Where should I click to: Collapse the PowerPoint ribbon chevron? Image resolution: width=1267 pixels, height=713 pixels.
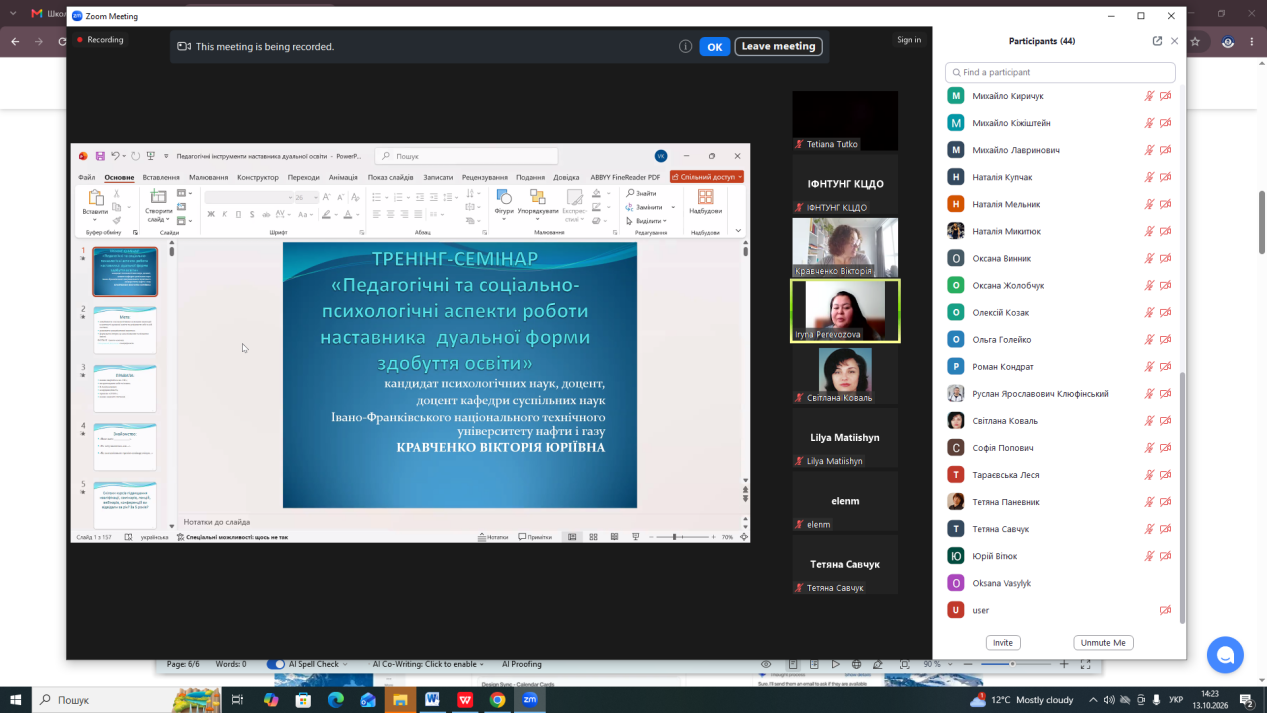tap(738, 231)
